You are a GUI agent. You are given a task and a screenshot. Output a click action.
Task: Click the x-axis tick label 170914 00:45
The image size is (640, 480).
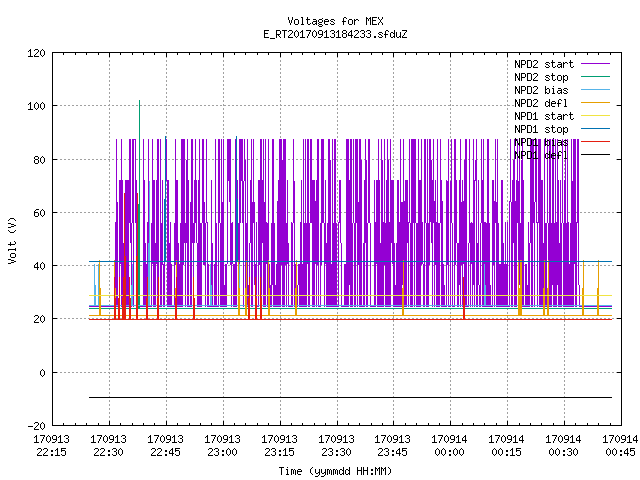pyautogui.click(x=620, y=446)
